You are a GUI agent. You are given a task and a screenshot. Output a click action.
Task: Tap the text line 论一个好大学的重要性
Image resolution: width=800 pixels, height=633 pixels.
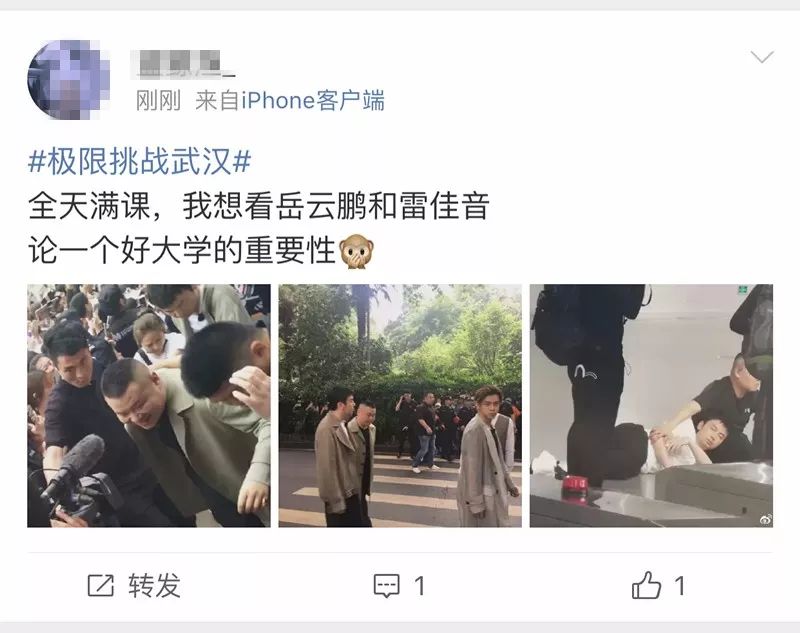click(182, 250)
